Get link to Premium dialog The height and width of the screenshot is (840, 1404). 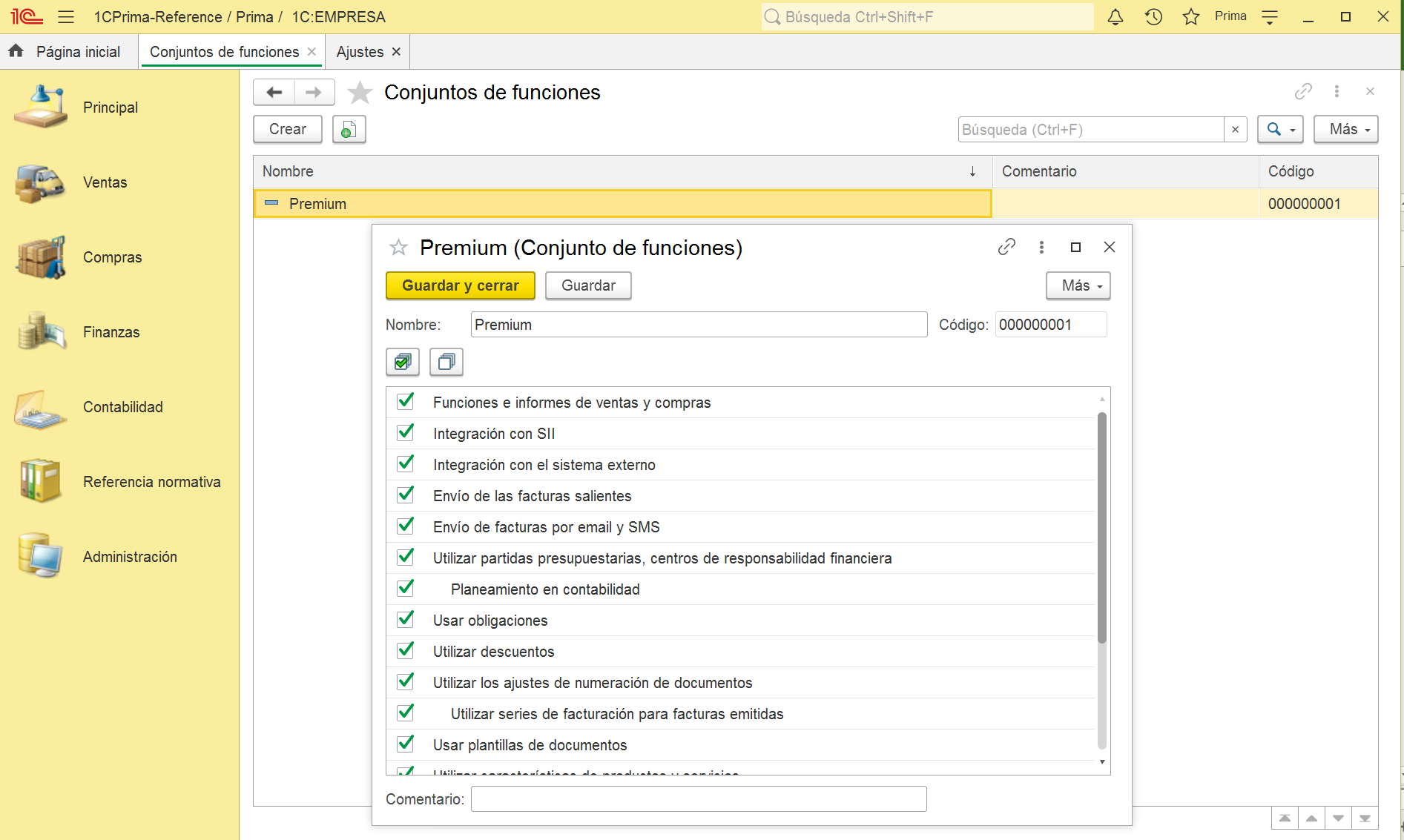(x=1006, y=247)
